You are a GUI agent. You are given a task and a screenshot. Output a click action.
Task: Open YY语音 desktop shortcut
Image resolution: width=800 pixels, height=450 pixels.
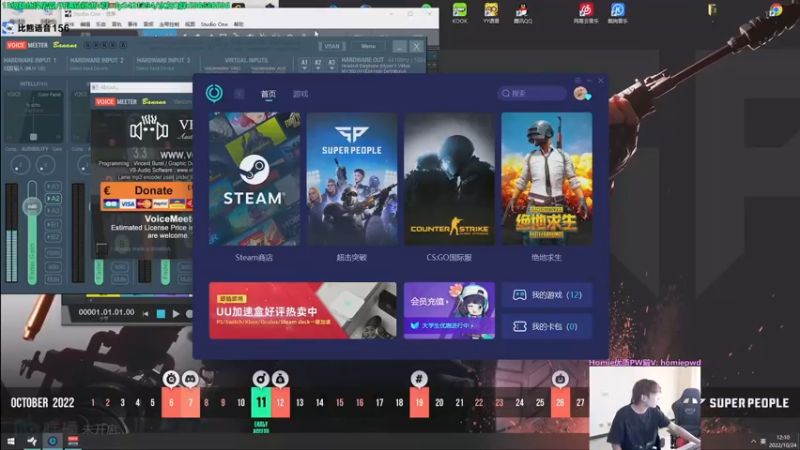(x=491, y=13)
